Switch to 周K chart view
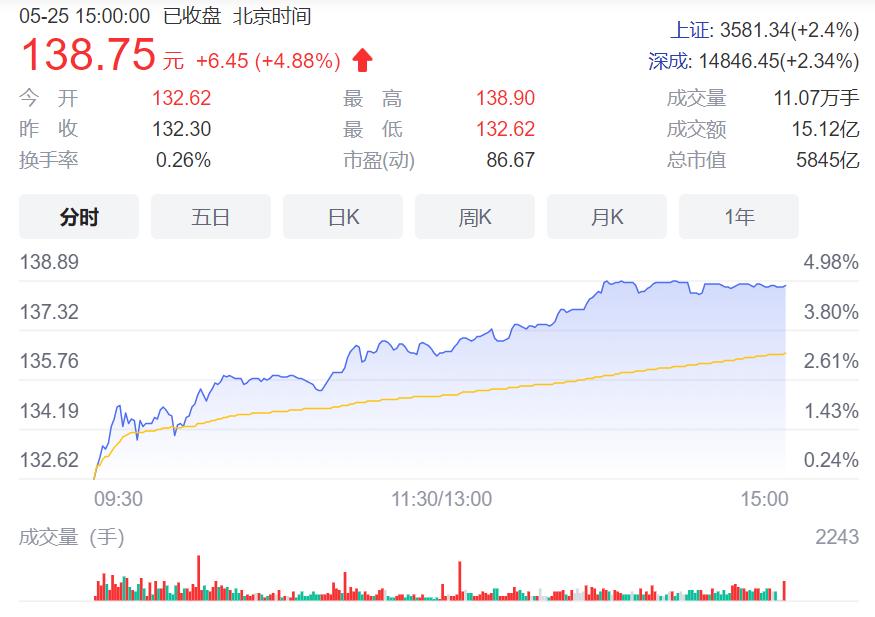The height and width of the screenshot is (617, 875). click(475, 217)
